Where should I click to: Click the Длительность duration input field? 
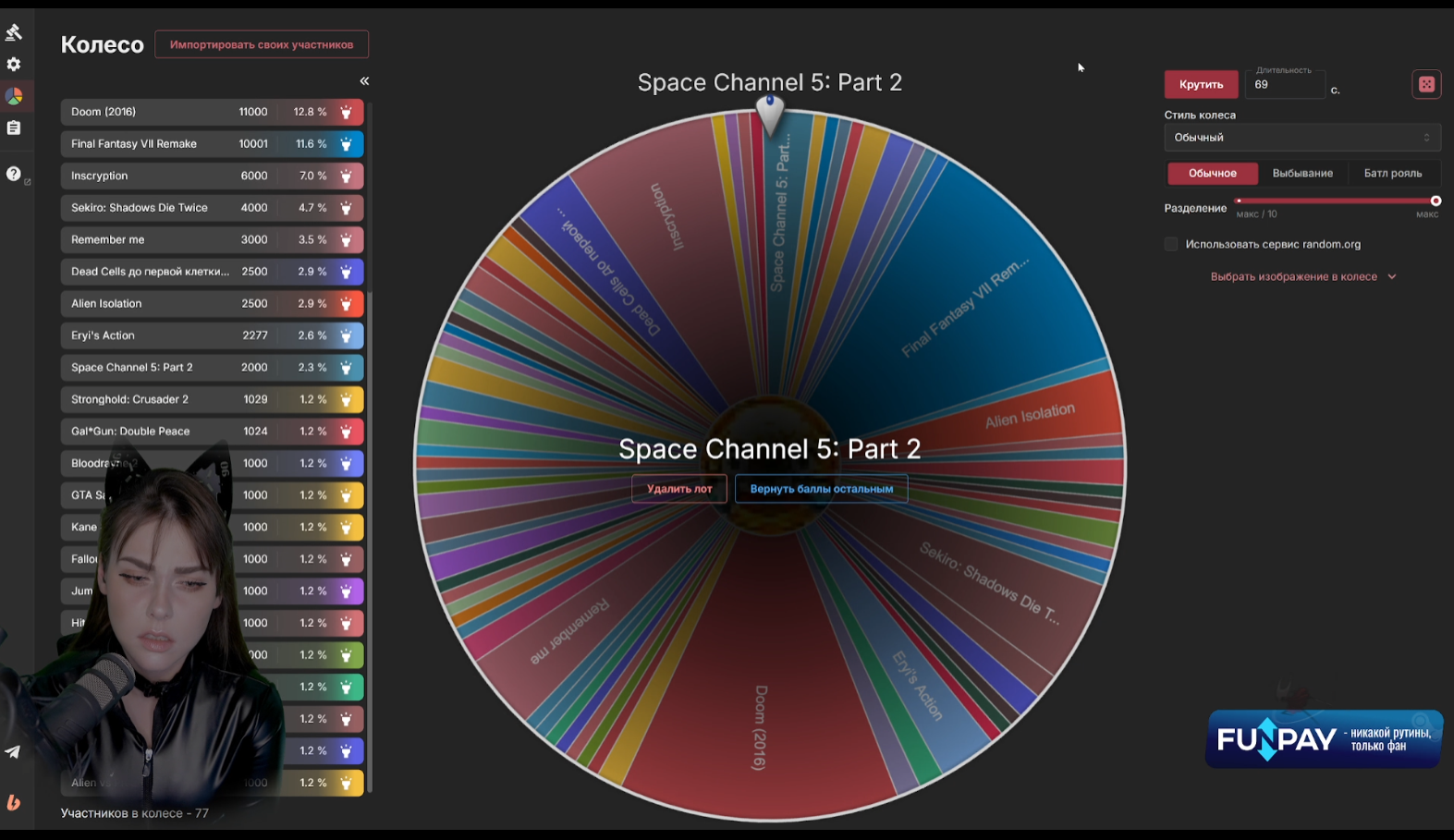(x=1285, y=84)
